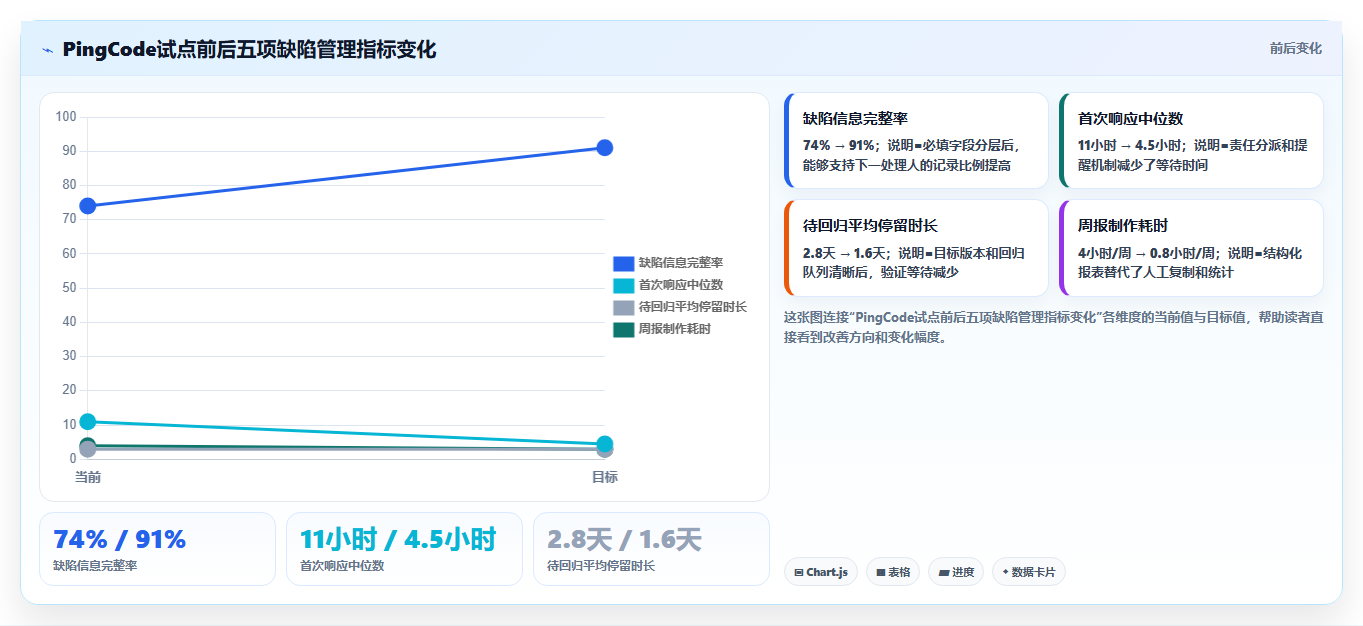This screenshot has width=1363, height=626.
Task: Toggle the 周报制作耗时 legend color box
Action: (x=624, y=329)
